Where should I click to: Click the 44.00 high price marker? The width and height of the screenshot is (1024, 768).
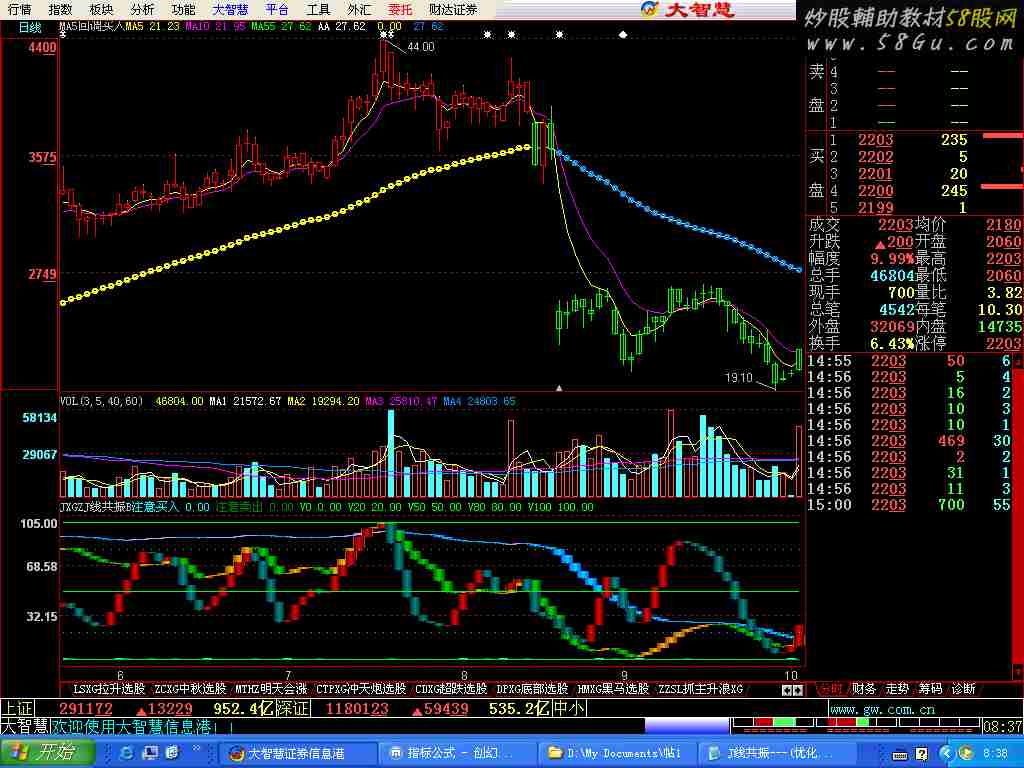(x=421, y=47)
